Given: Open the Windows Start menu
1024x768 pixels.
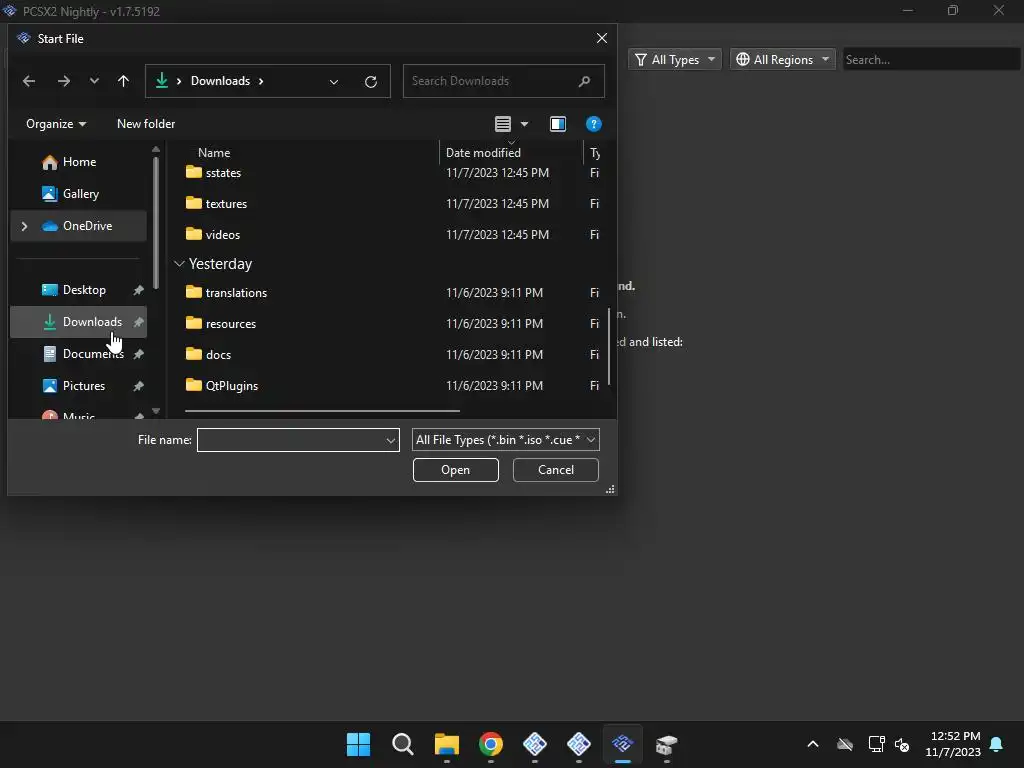Looking at the screenshot, I should 358,744.
